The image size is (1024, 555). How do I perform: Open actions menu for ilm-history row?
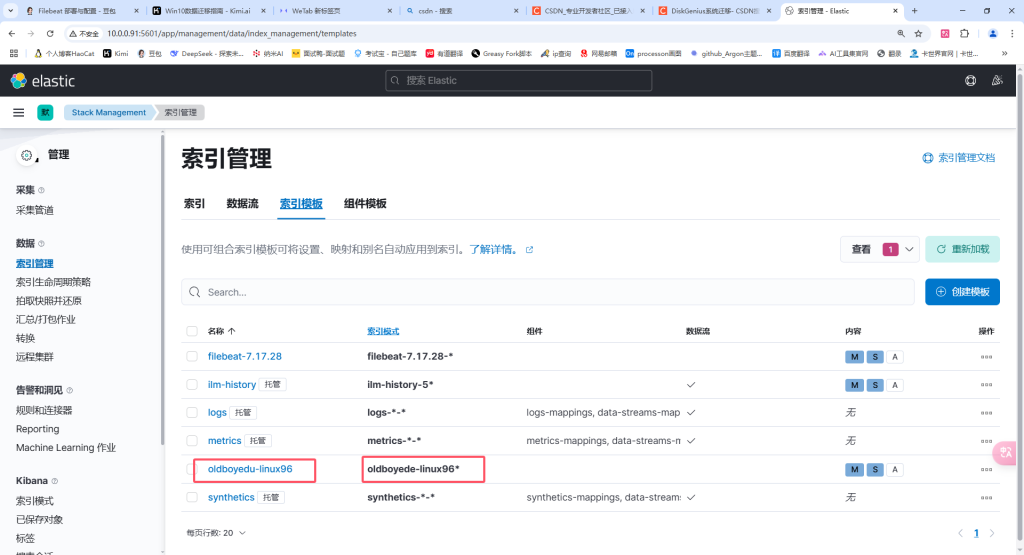click(986, 385)
